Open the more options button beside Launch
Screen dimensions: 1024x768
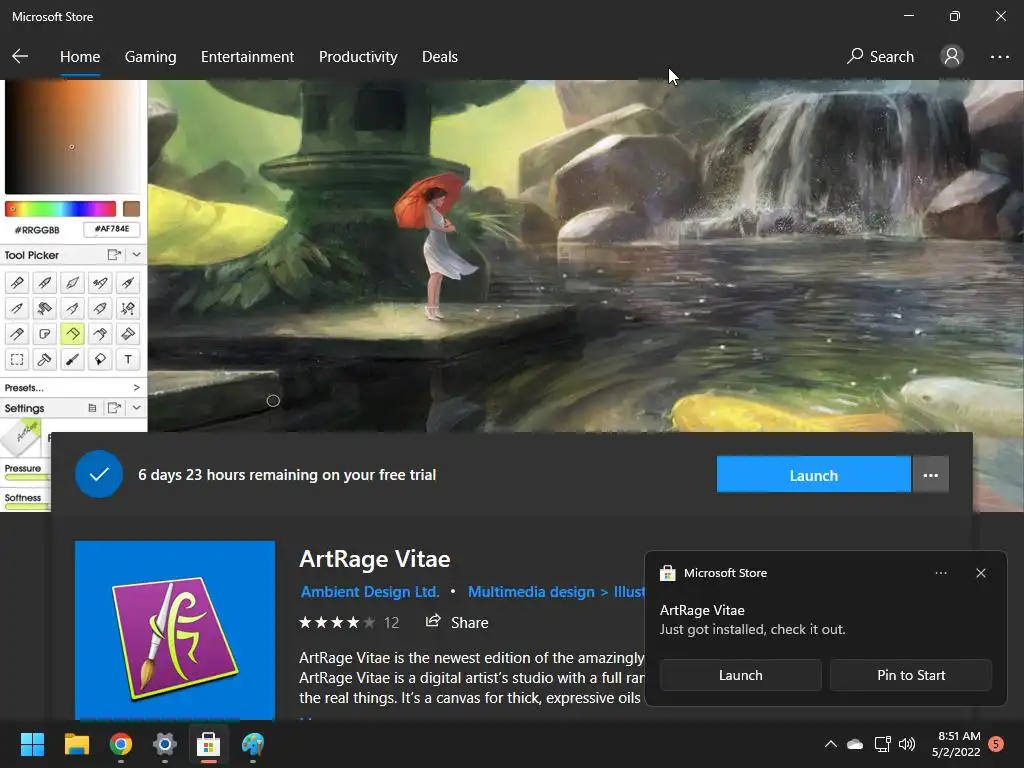[931, 475]
